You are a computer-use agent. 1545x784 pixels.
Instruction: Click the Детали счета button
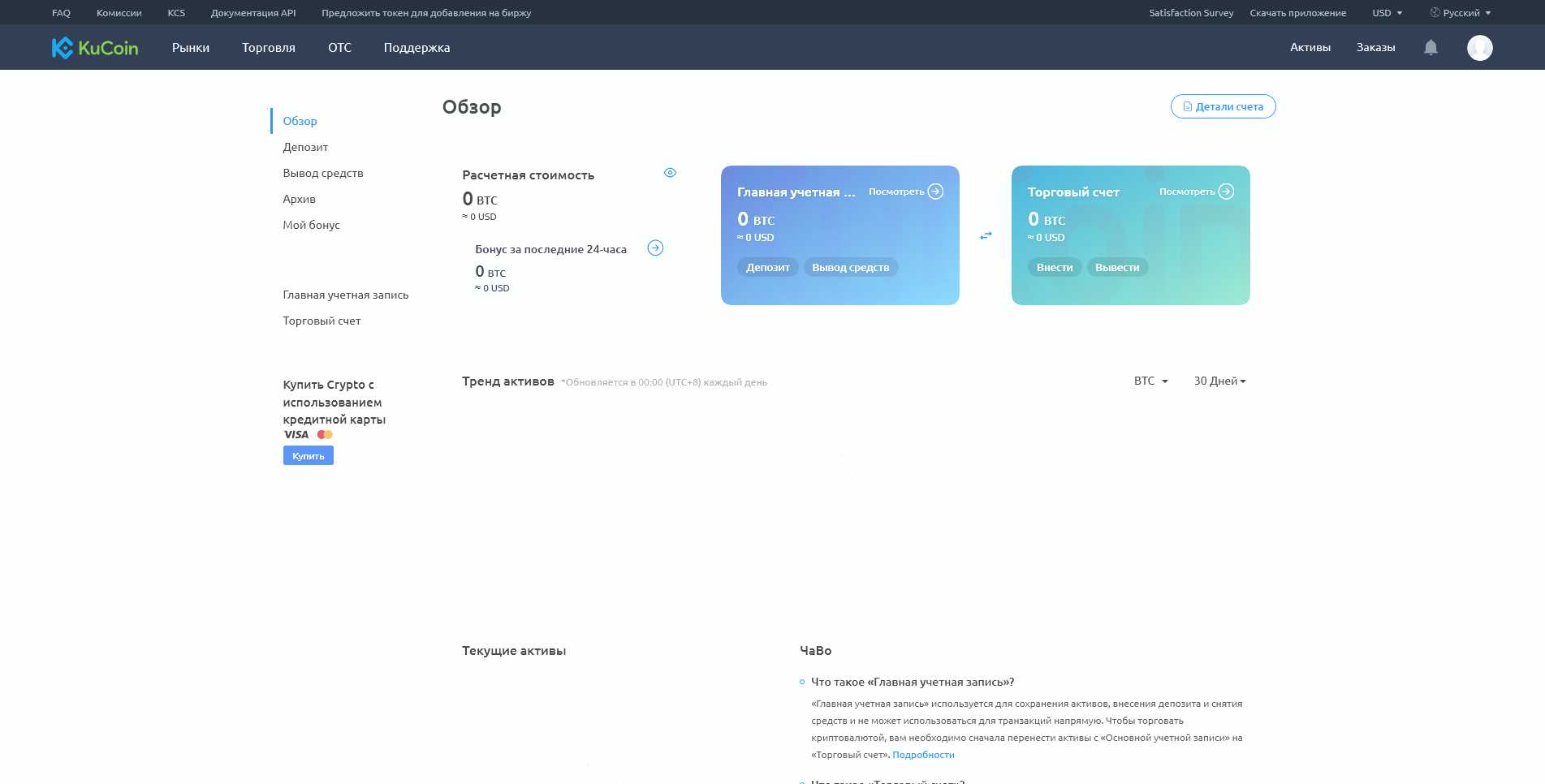pyautogui.click(x=1223, y=106)
